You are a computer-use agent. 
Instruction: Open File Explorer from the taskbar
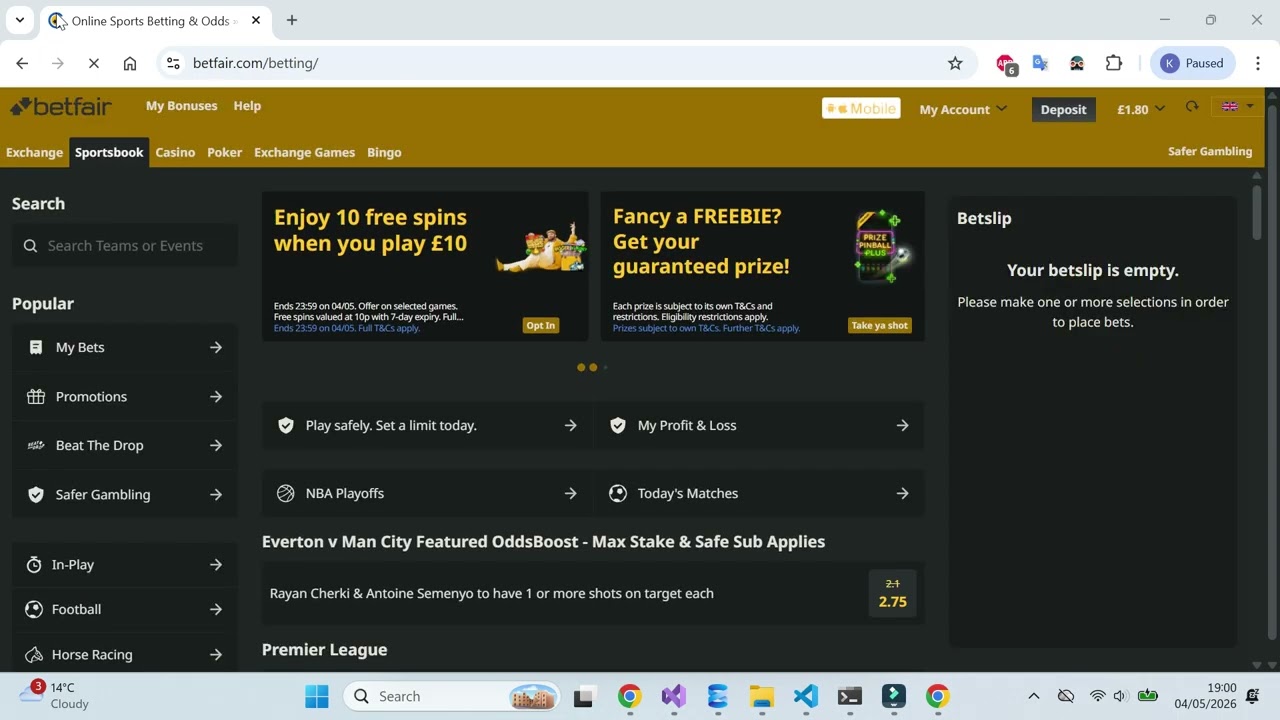point(762,696)
